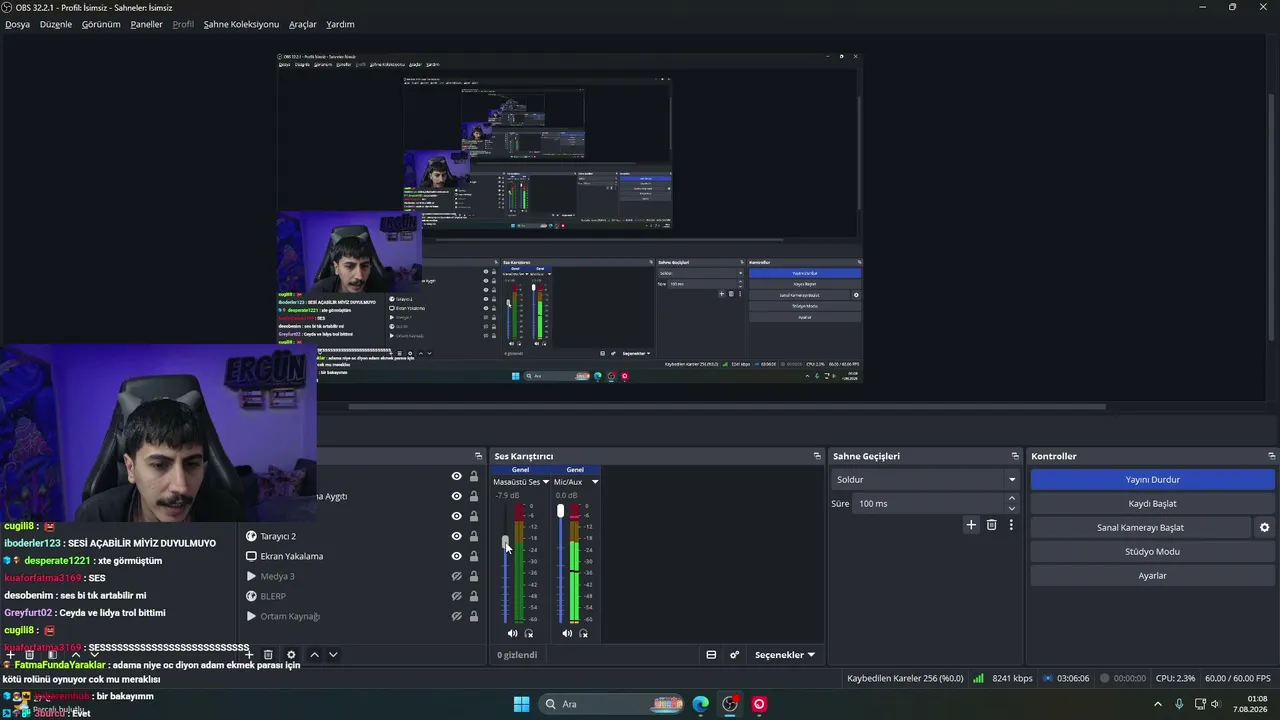
Task: Hide the Tarayıcı 2 source
Action: point(457,536)
